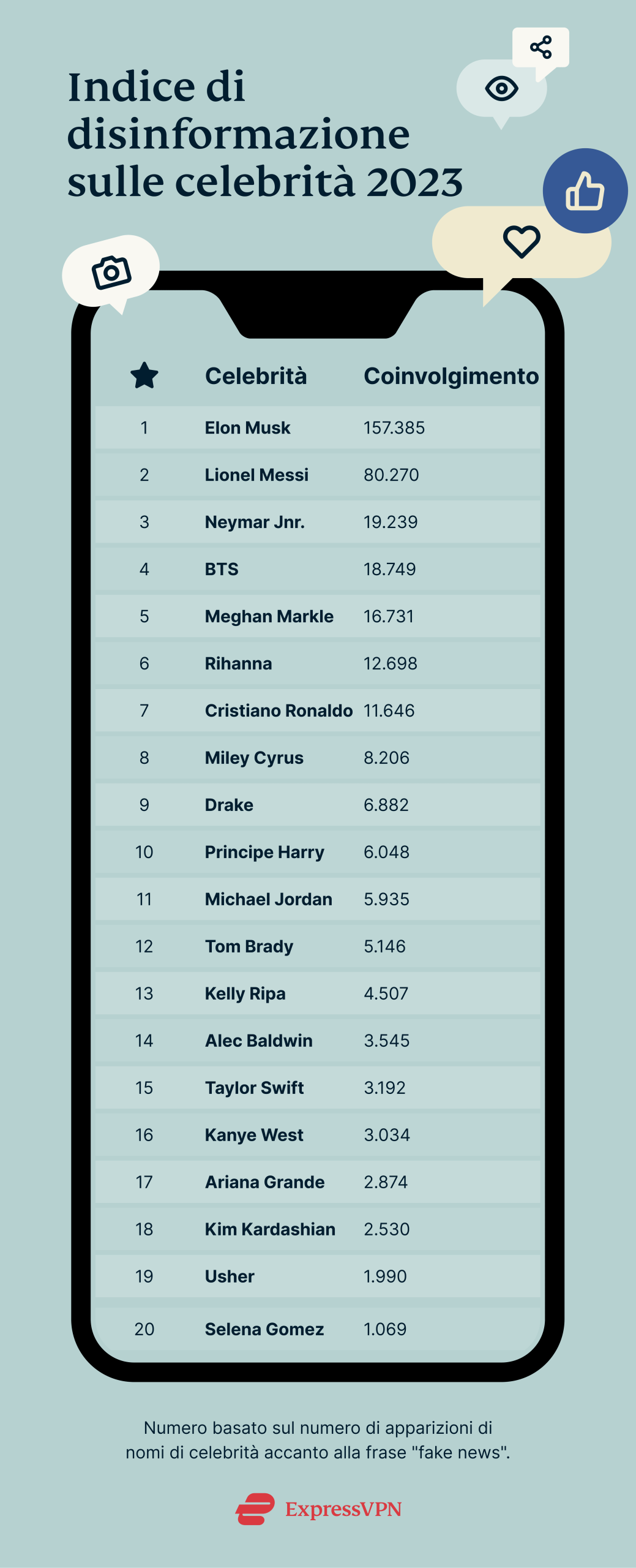This screenshot has width=636, height=1568.
Task: Select Selena Gomez at rank 20
Action: (x=264, y=1329)
